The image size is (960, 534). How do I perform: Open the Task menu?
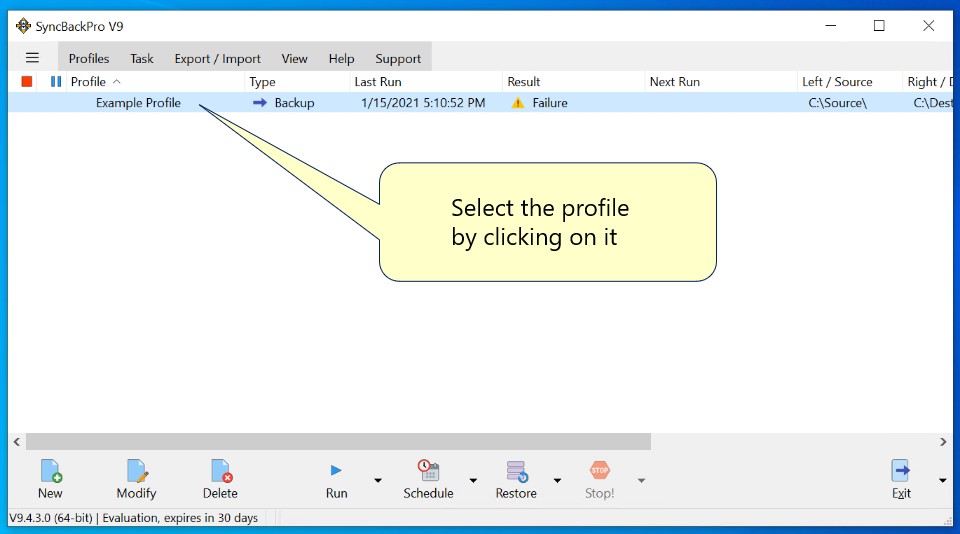(x=141, y=59)
